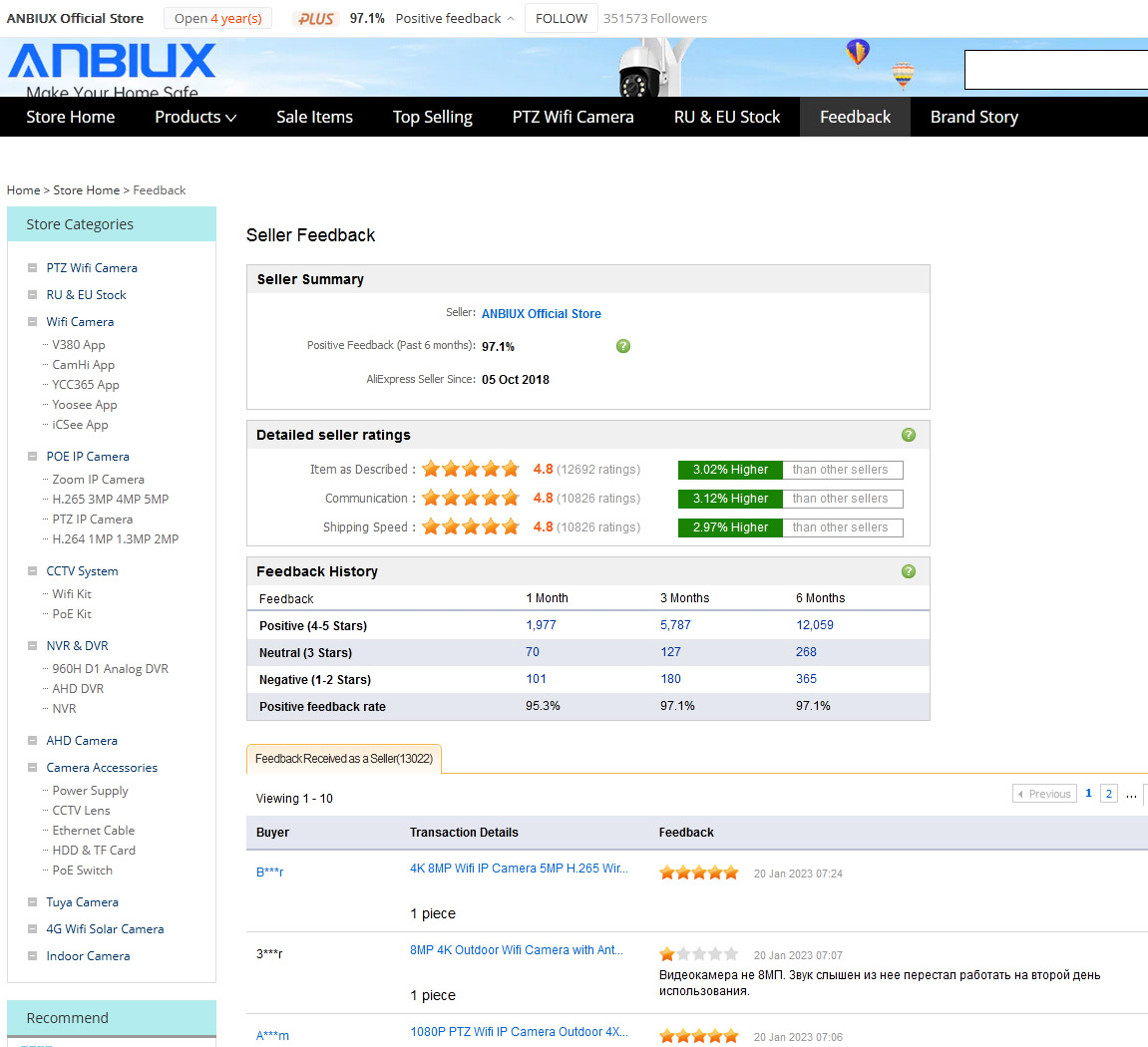1148x1047 pixels.
Task: Collapse the Wifi Camera category square icon
Action: pyautogui.click(x=33, y=322)
